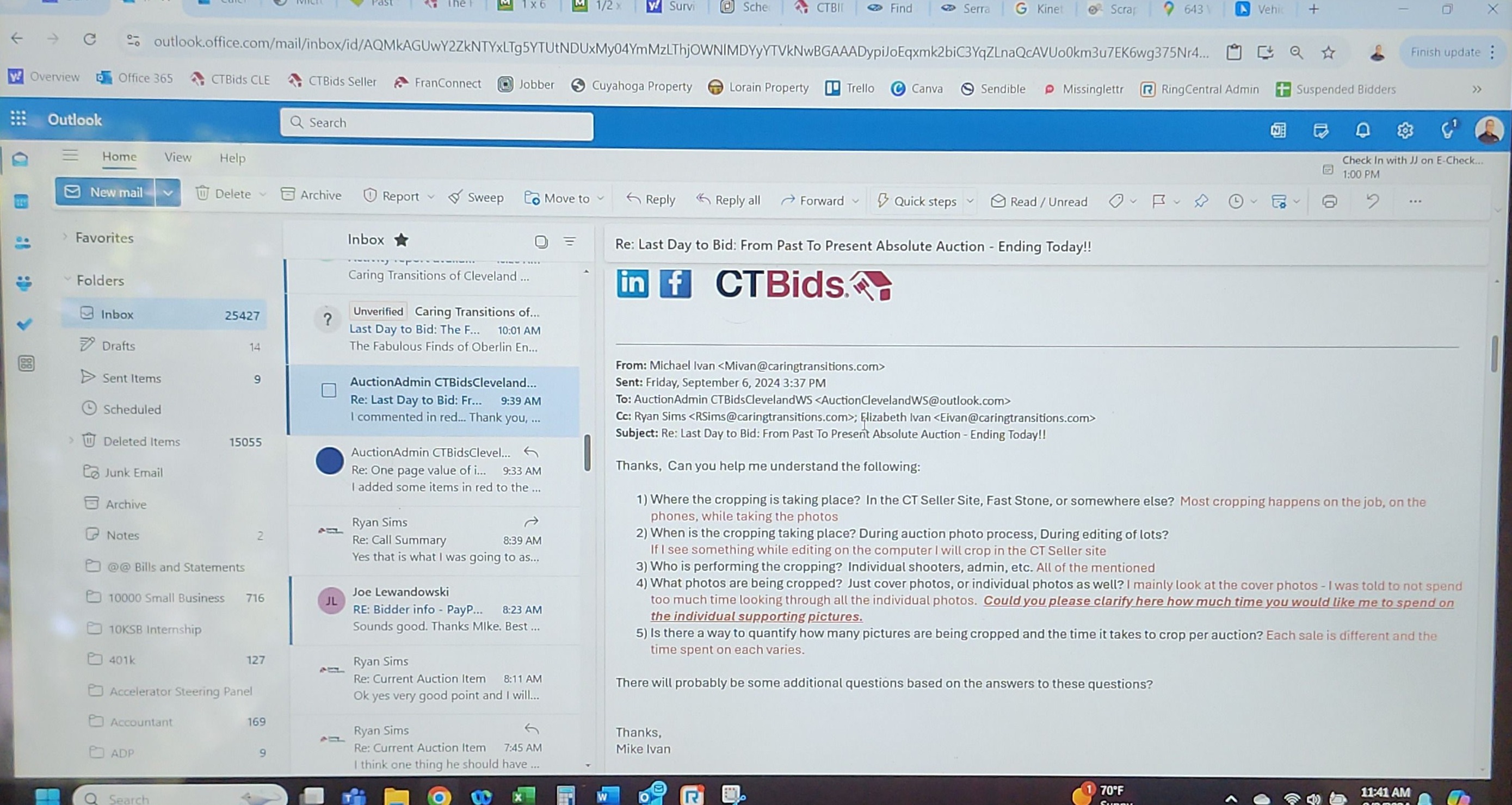Click the Facebook icon in the email

[x=675, y=283]
